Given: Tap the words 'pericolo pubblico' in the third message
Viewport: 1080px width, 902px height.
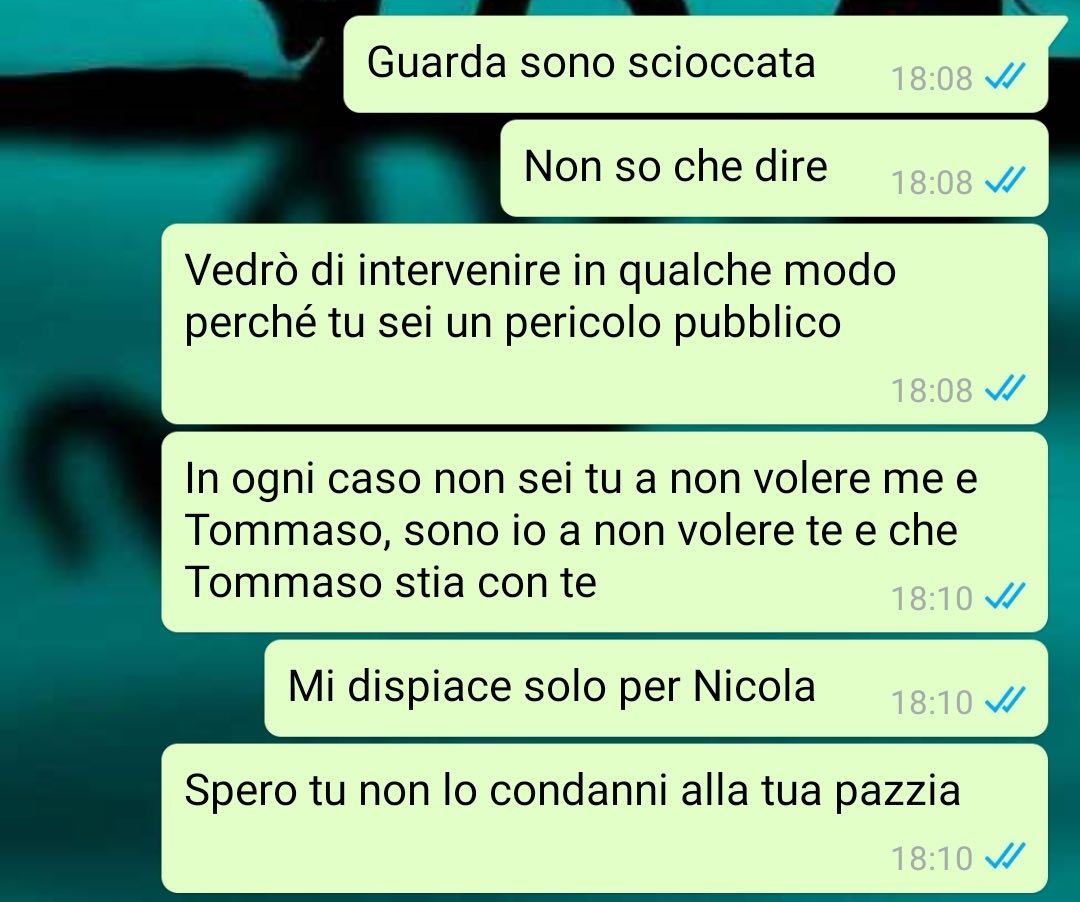Looking at the screenshot, I should coord(673,323).
